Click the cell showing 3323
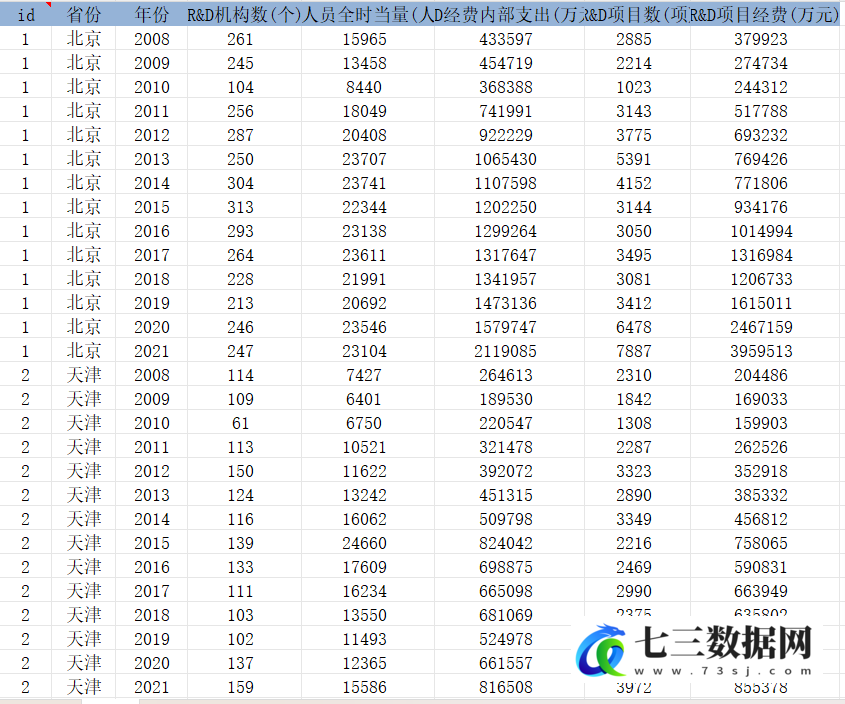Viewport: 845px width, 704px height. (637, 471)
